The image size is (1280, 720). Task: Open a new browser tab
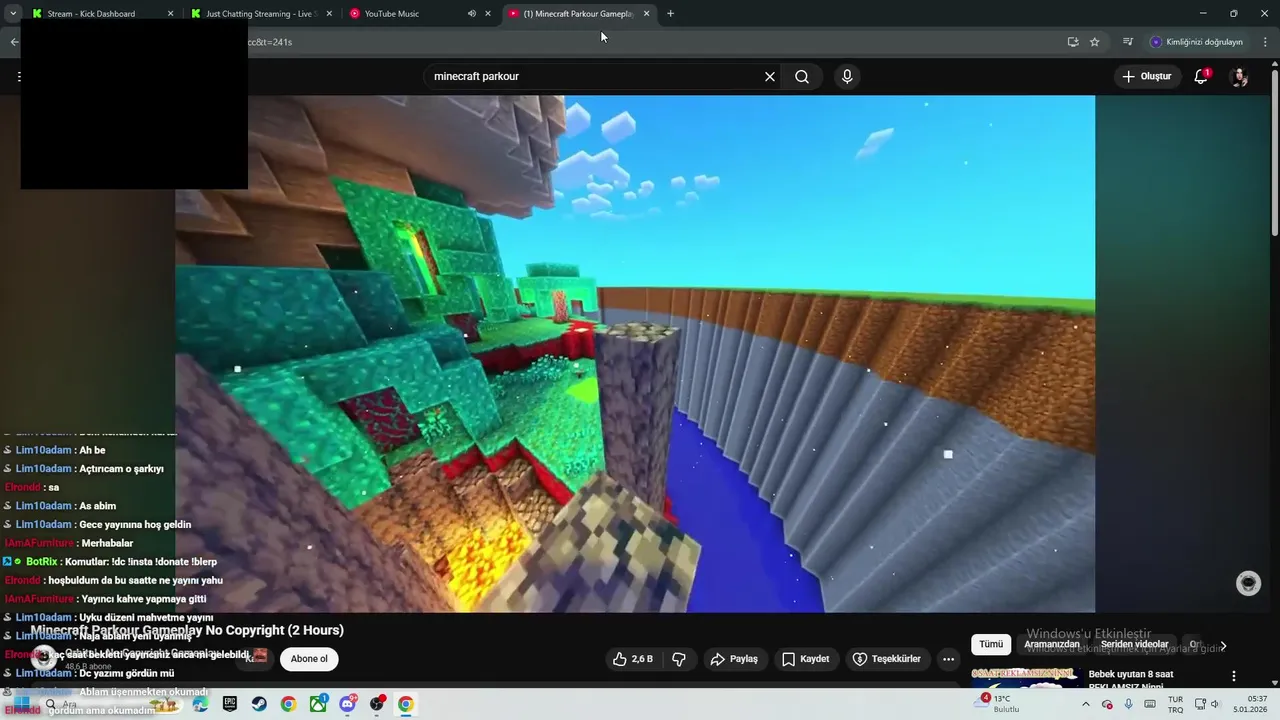pyautogui.click(x=670, y=14)
